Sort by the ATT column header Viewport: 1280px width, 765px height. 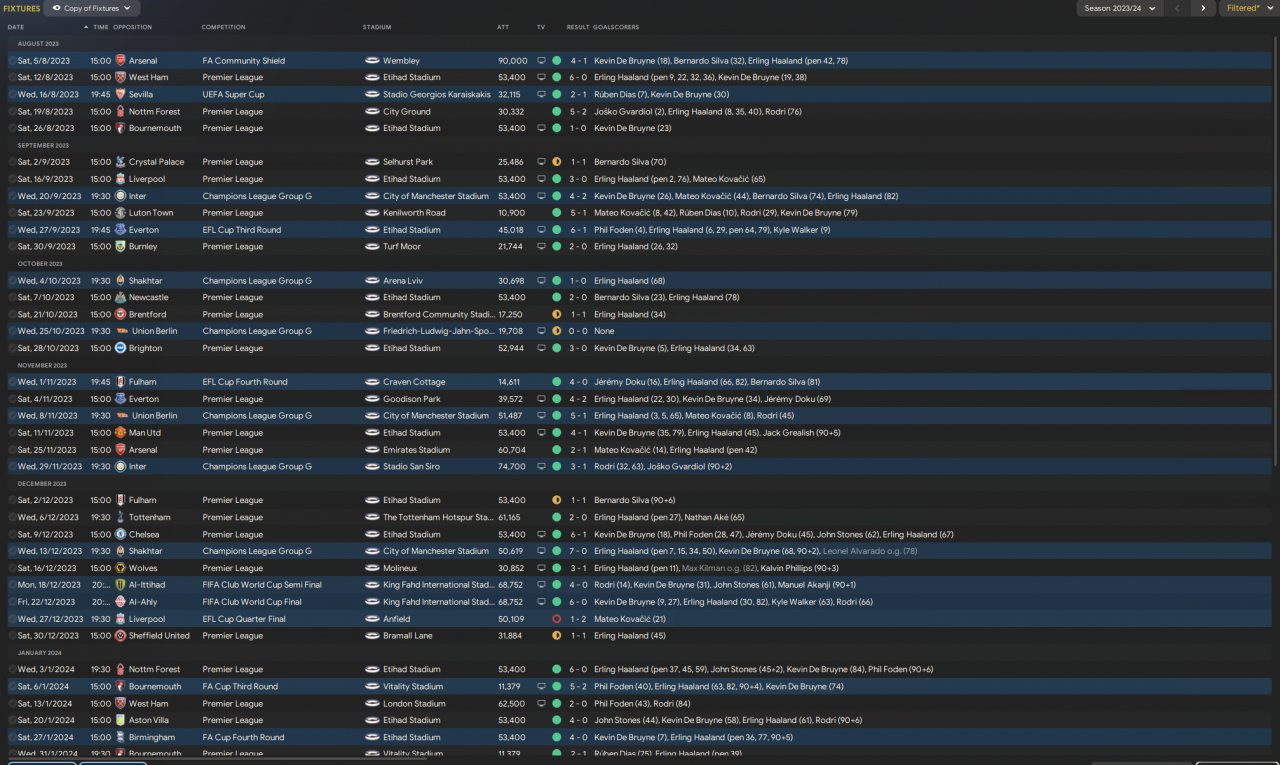[503, 27]
